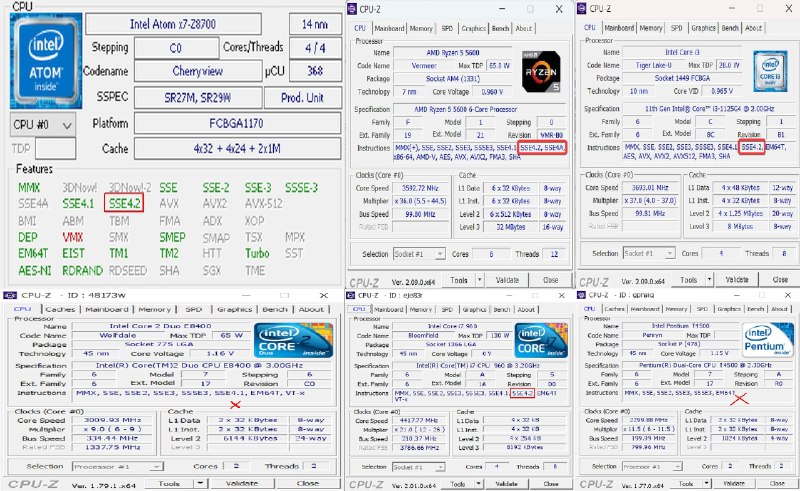The height and width of the screenshot is (491, 800).
Task: Click the SSE4.2 feature in Atom panel
Action: coord(124,204)
